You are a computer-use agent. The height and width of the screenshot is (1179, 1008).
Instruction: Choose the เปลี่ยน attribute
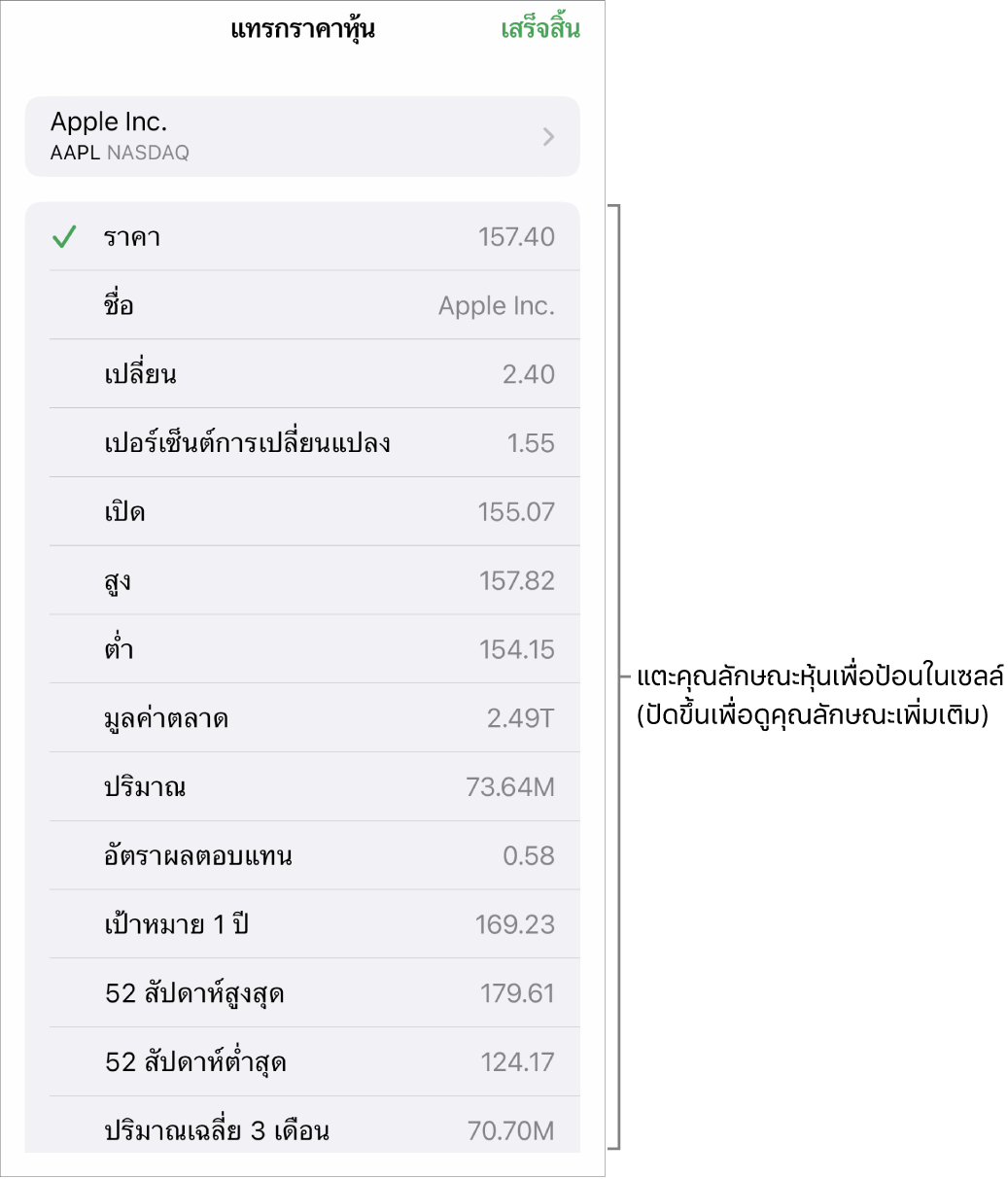(302, 374)
